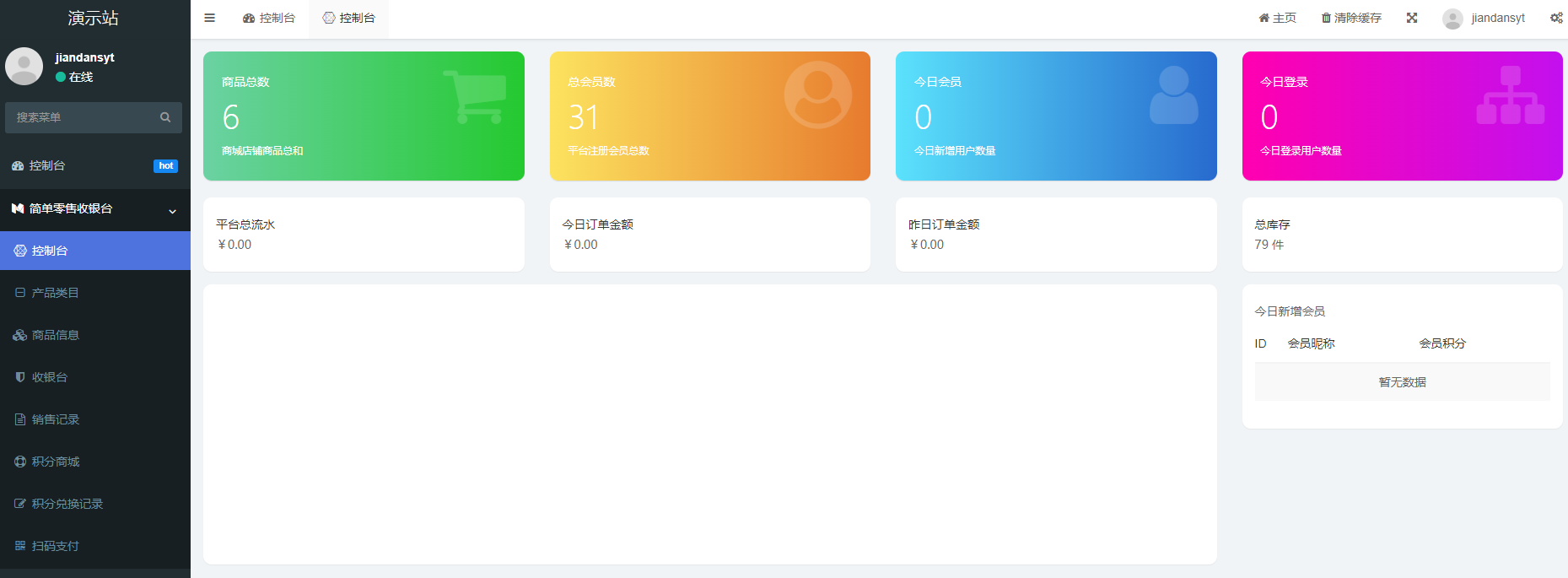The width and height of the screenshot is (1568, 578).
Task: Open settings gears icon at top right
Action: (1556, 18)
